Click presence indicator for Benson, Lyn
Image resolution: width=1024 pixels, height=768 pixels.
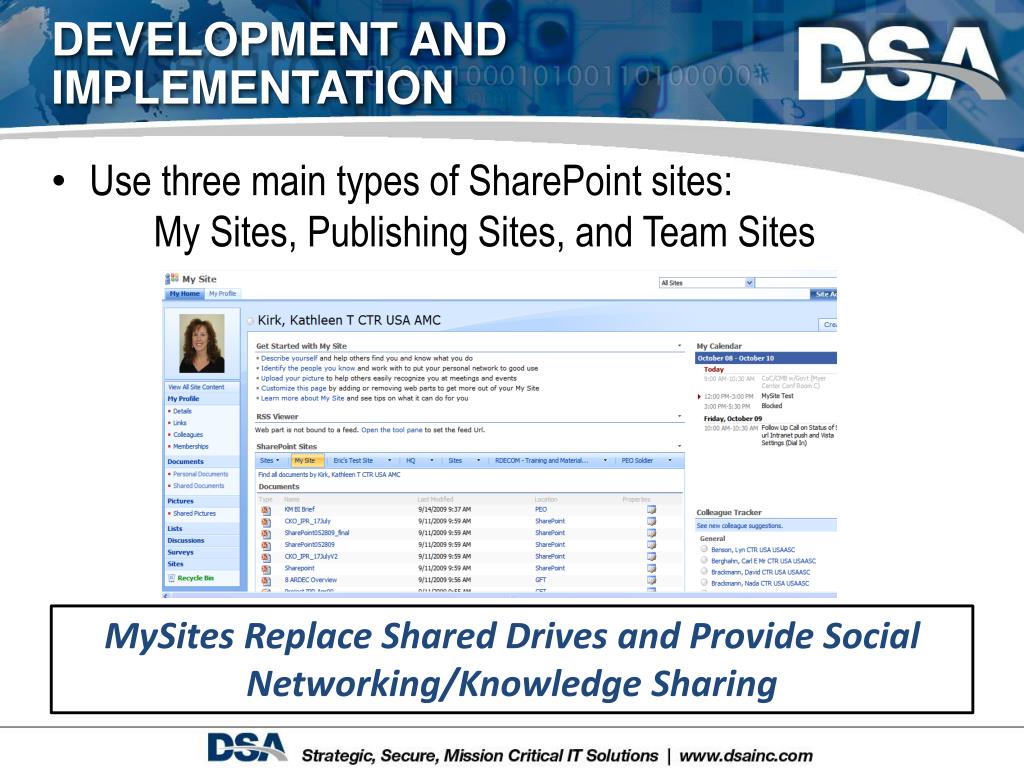click(704, 549)
